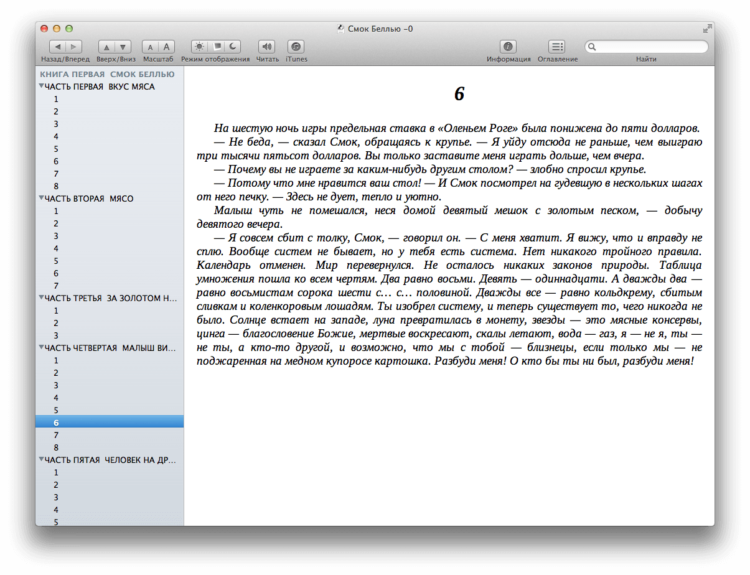Open chapter 7 of ЧАСТЬ ЧЕТВЕРТАЯ
The width and height of the screenshot is (750, 575).
click(x=56, y=435)
